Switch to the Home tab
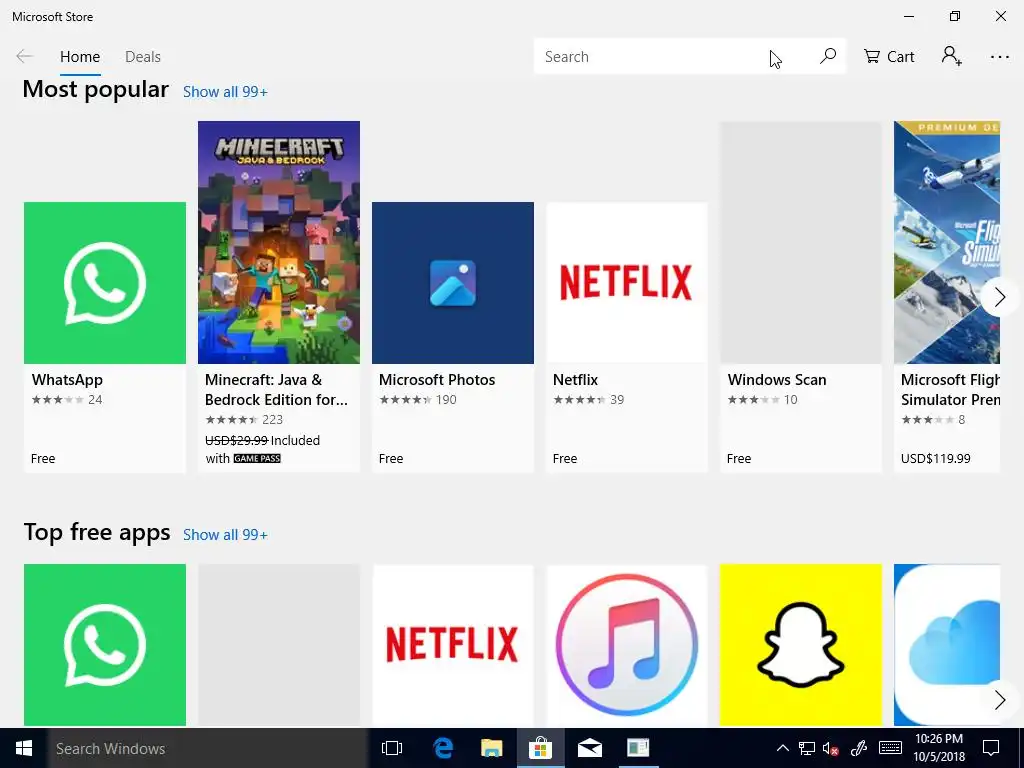This screenshot has height=768, width=1024. [80, 57]
